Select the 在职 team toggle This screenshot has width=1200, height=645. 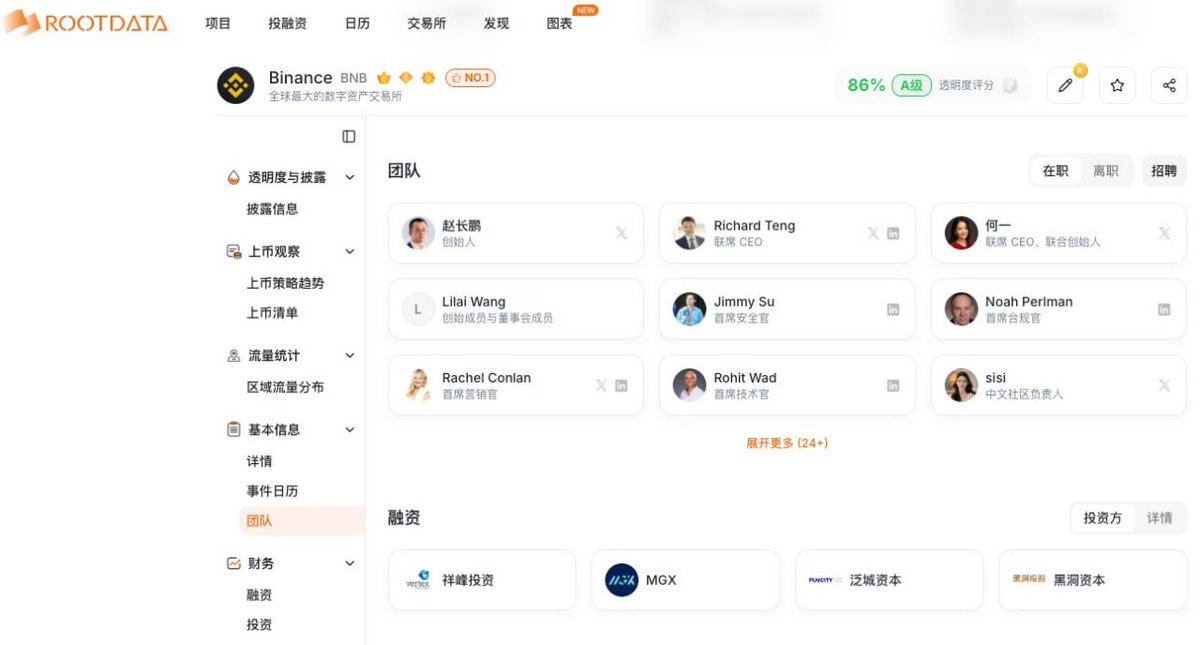click(1056, 171)
